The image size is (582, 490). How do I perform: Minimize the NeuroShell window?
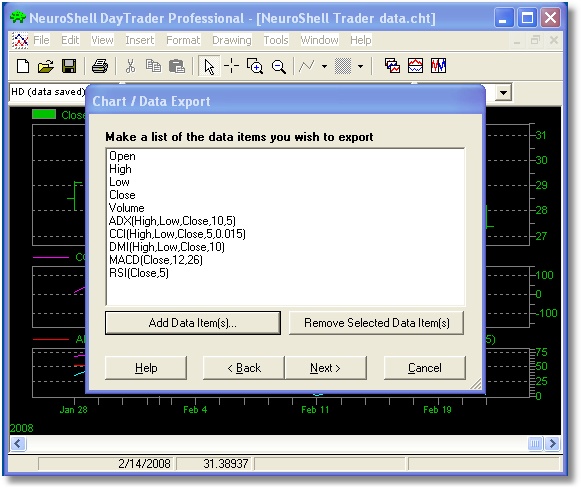(x=504, y=18)
